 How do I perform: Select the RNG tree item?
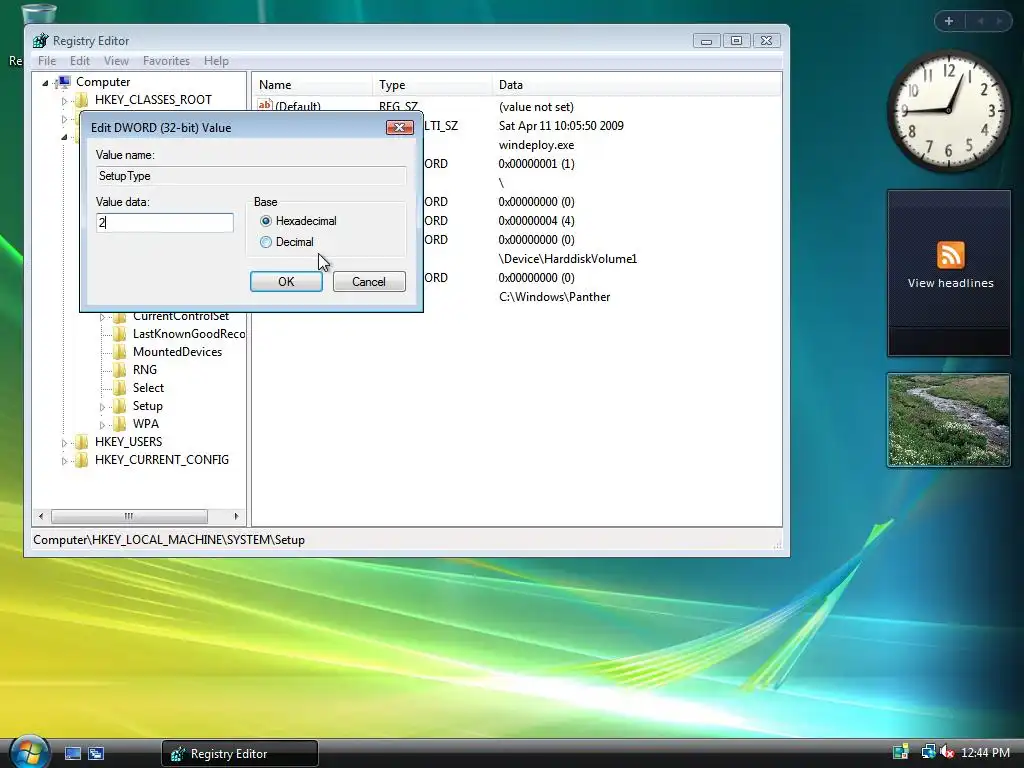(x=144, y=370)
